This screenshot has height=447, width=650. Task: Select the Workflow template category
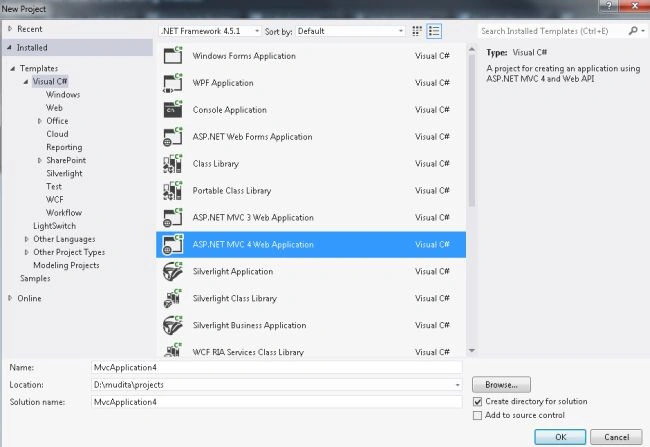[64, 213]
